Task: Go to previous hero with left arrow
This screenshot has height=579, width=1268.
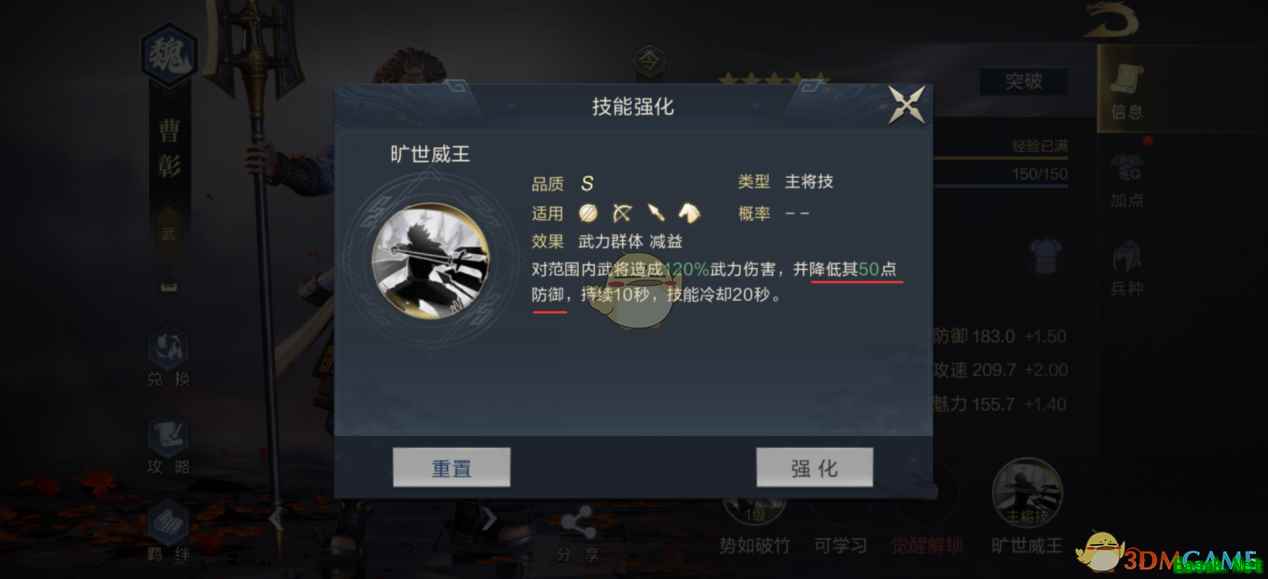Action: pos(277,518)
